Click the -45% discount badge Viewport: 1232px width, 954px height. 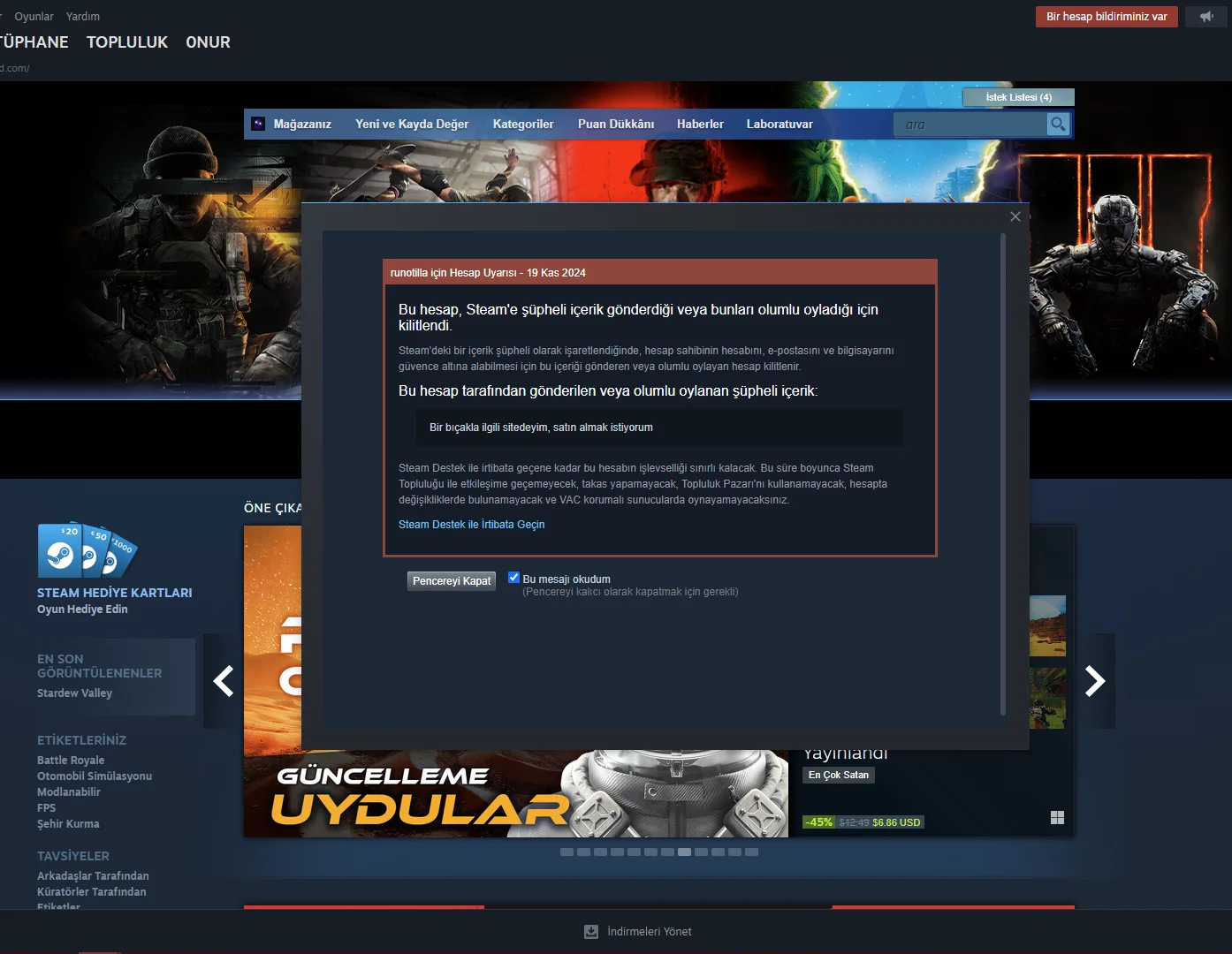819,822
